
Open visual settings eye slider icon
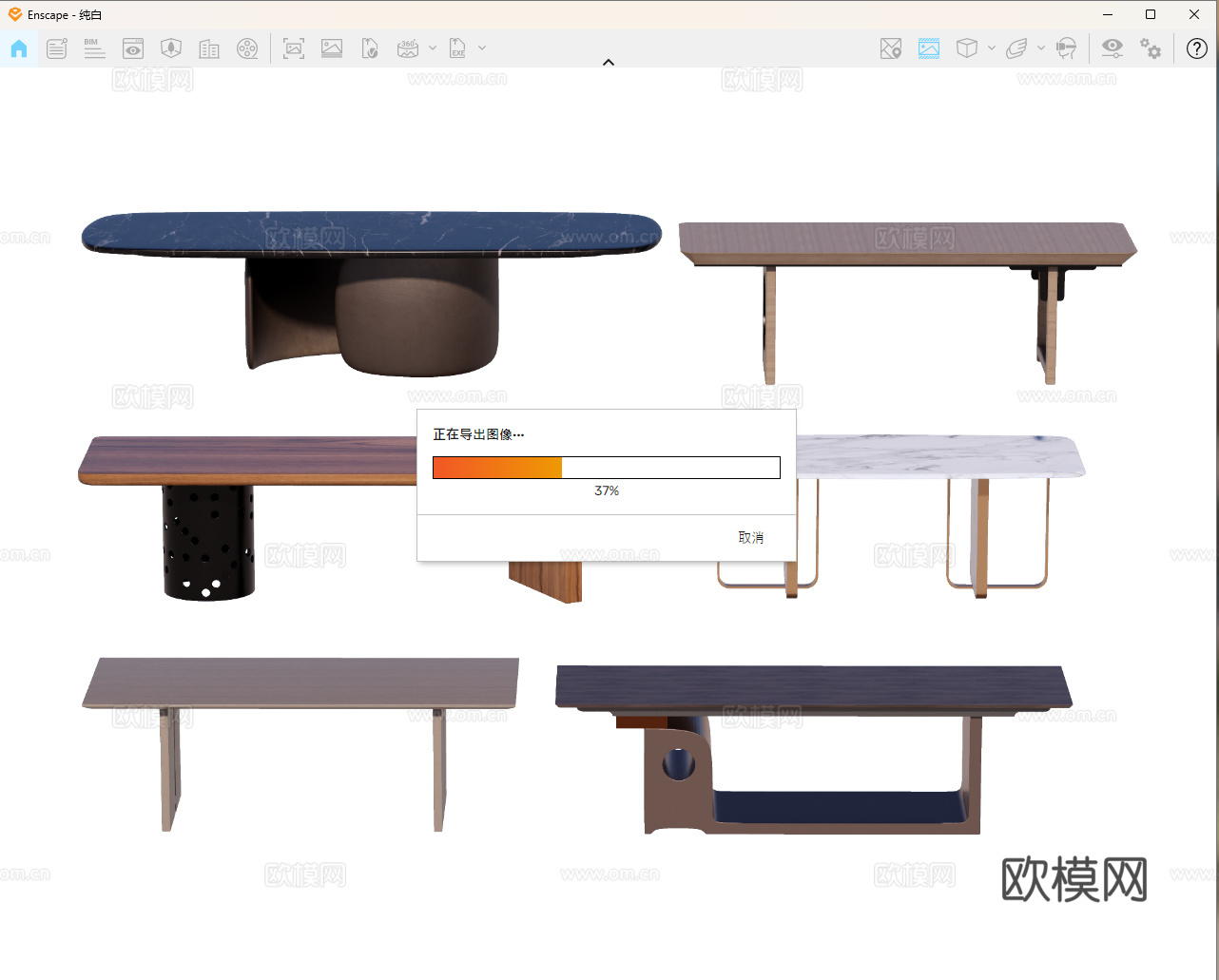1112,48
